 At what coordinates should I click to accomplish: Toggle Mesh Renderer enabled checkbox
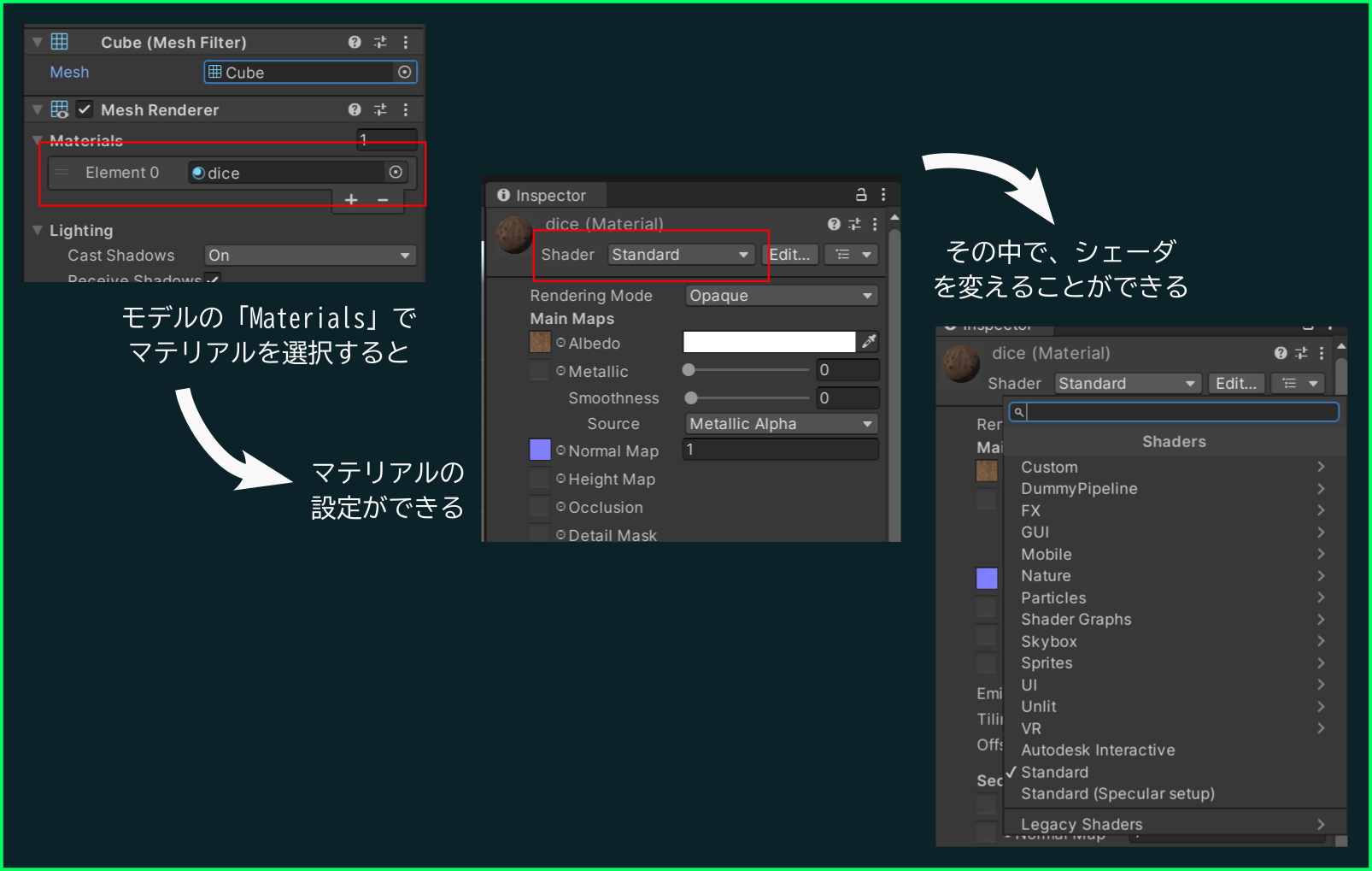coord(85,109)
